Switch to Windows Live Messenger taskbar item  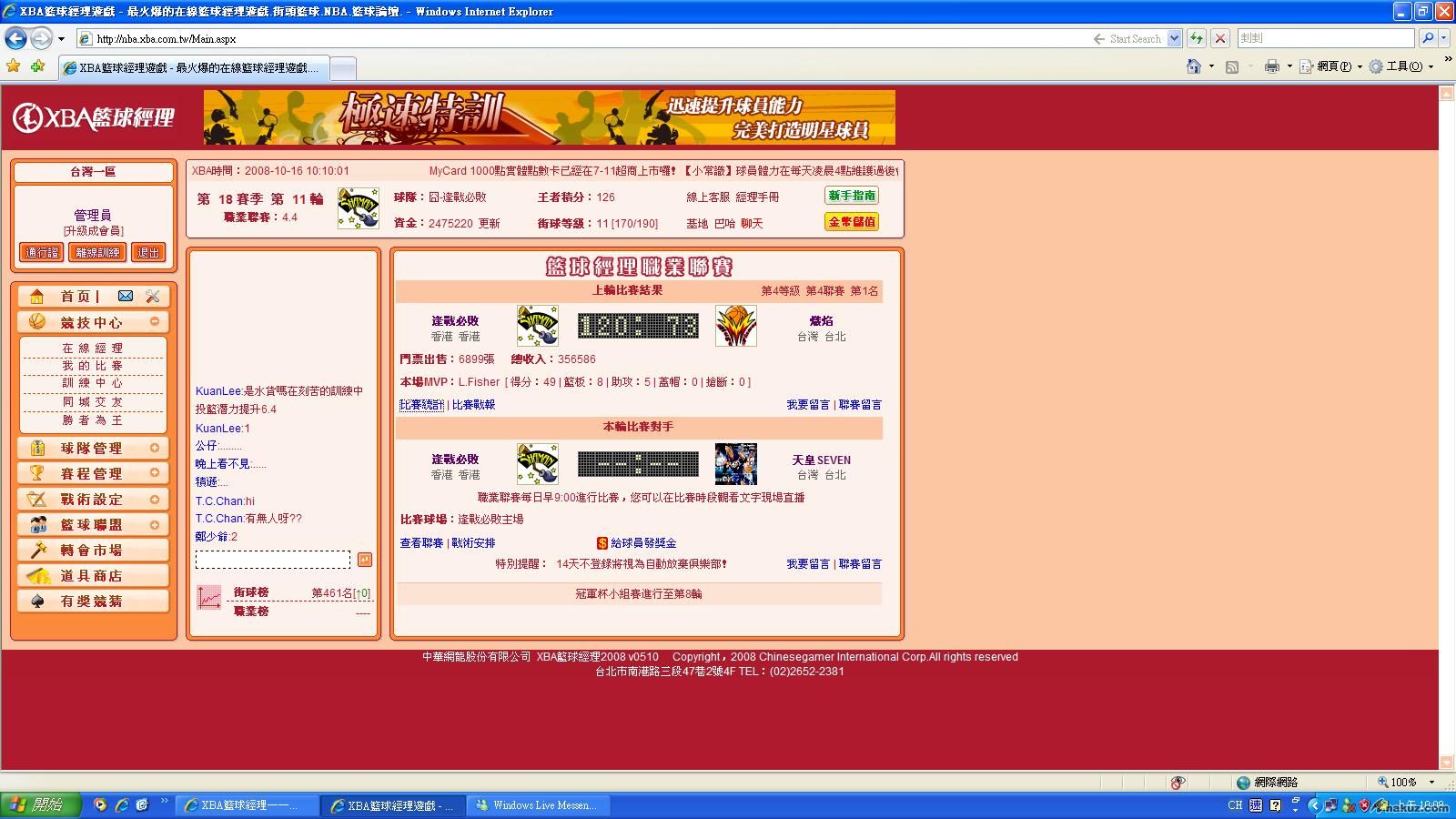point(540,805)
